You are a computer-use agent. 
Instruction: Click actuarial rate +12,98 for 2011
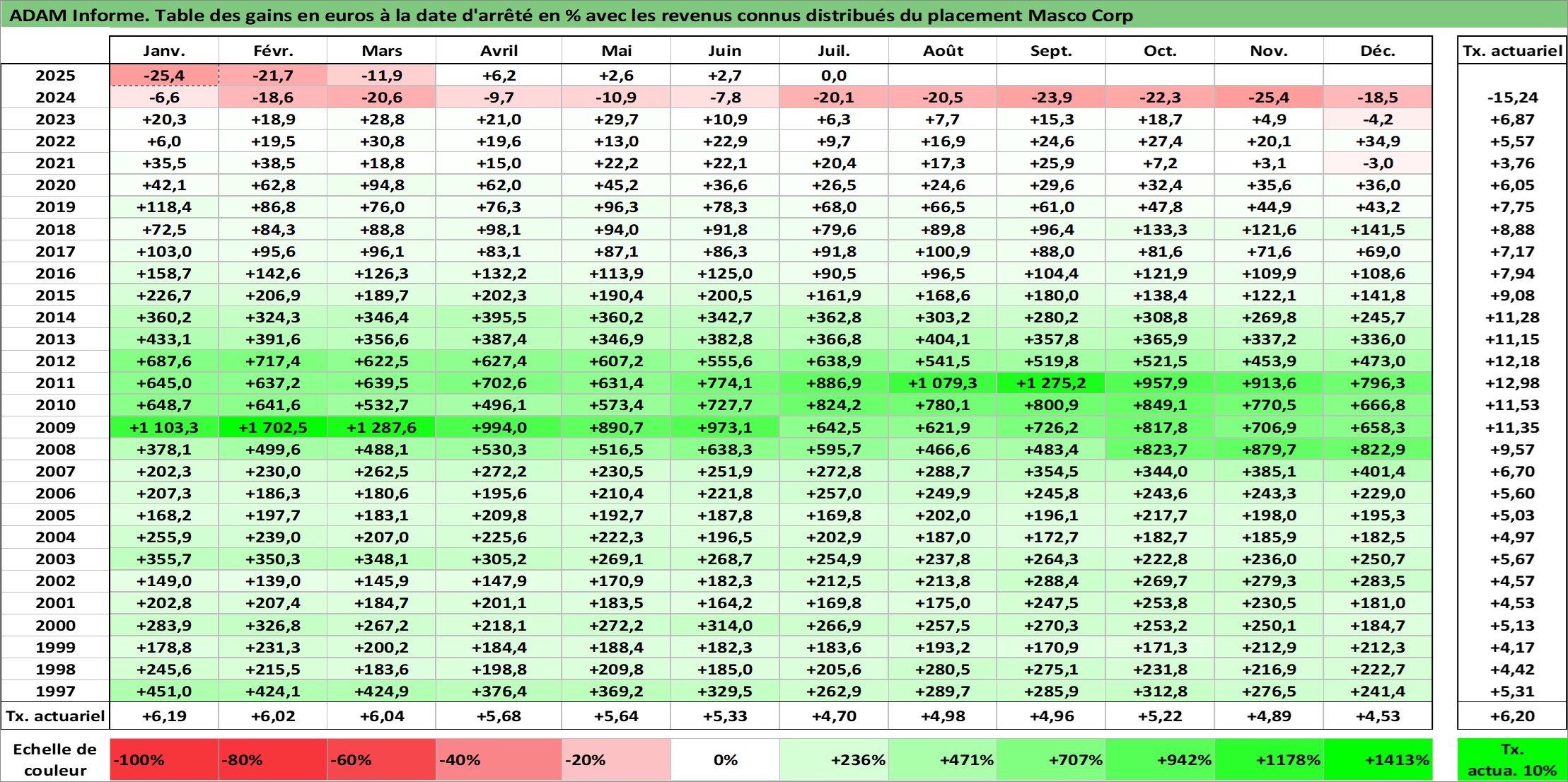[1512, 383]
